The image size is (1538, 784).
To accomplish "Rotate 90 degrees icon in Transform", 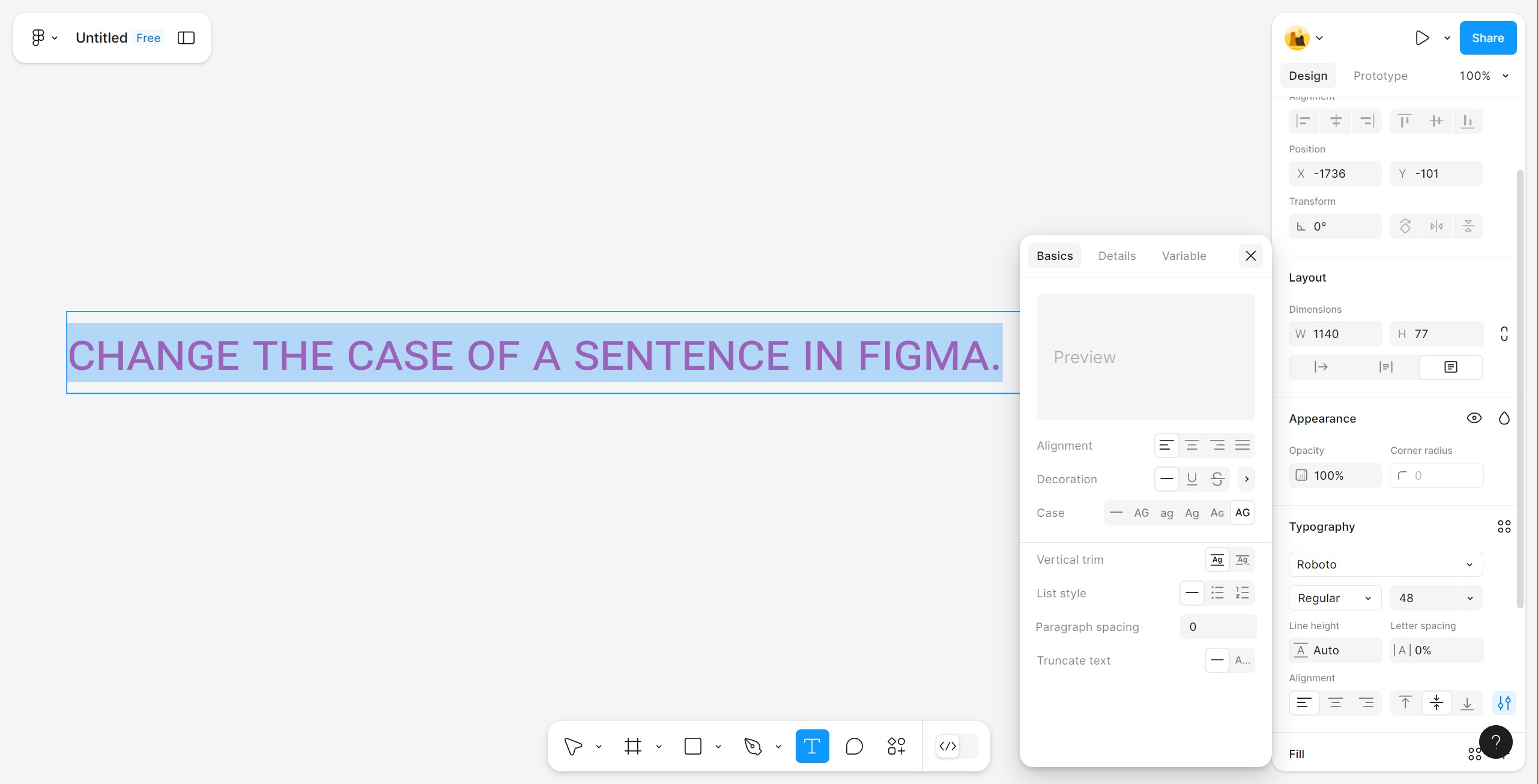I will point(1405,226).
